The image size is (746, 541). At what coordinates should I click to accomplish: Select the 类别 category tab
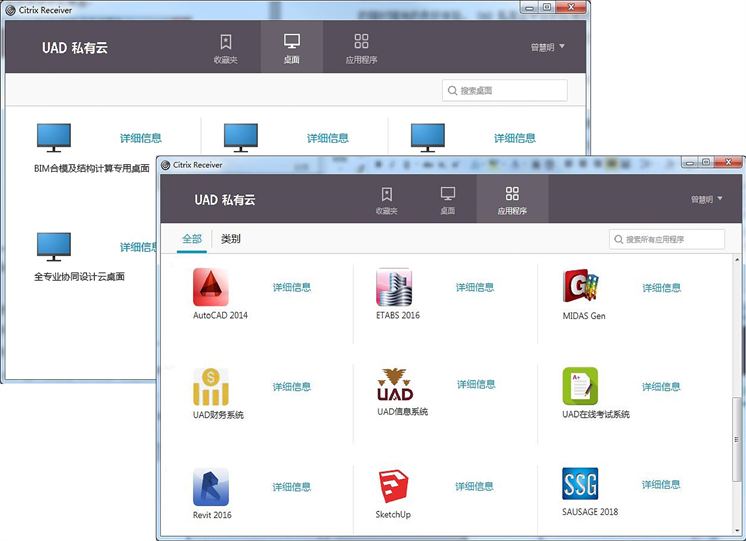coord(231,239)
